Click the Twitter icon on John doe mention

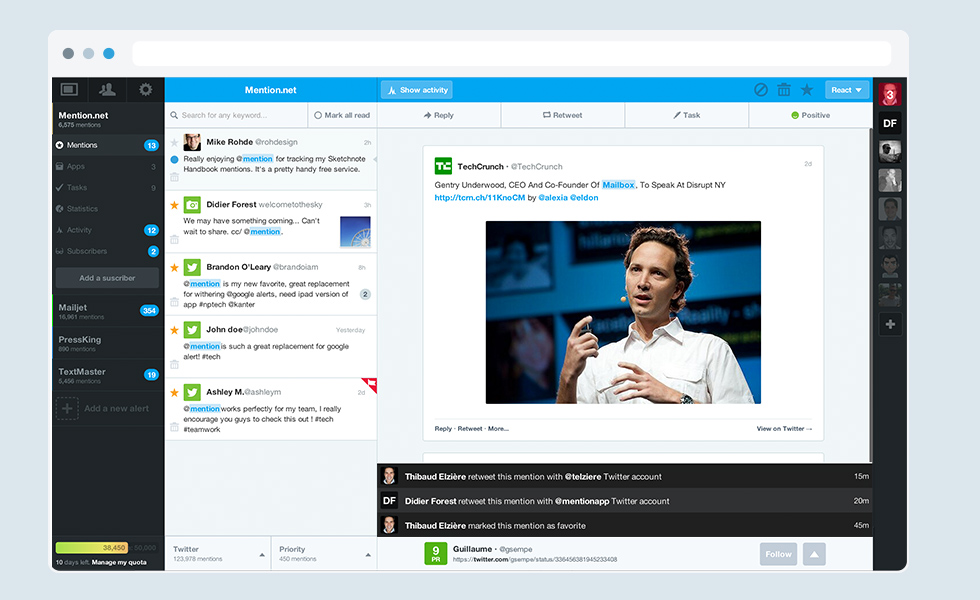tap(192, 329)
